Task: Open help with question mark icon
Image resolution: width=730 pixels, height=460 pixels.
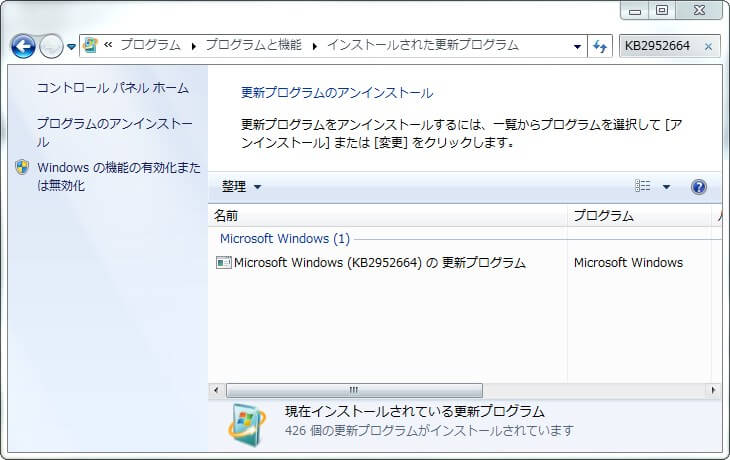Action: point(698,187)
